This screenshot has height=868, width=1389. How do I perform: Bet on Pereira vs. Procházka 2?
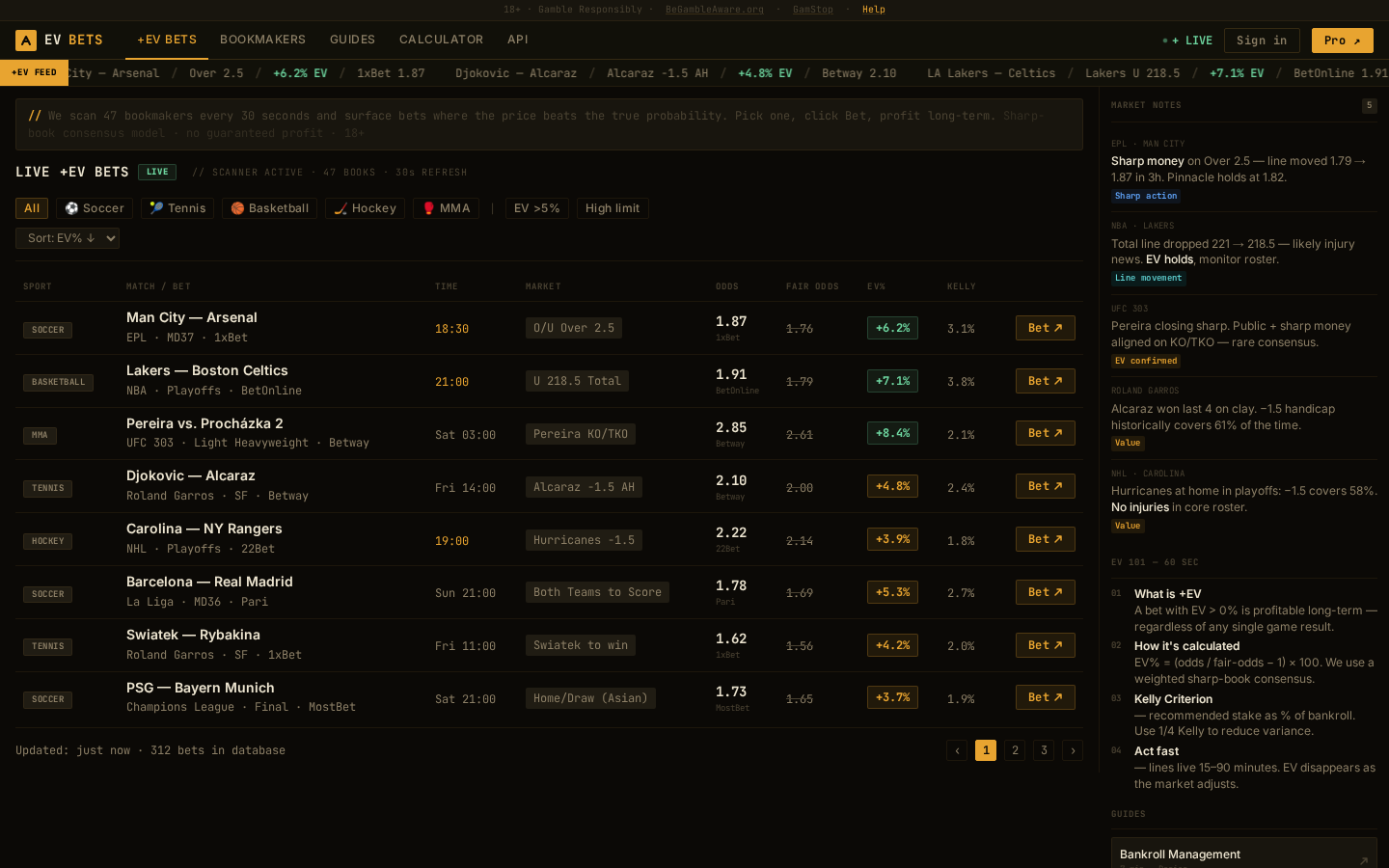1045,433
